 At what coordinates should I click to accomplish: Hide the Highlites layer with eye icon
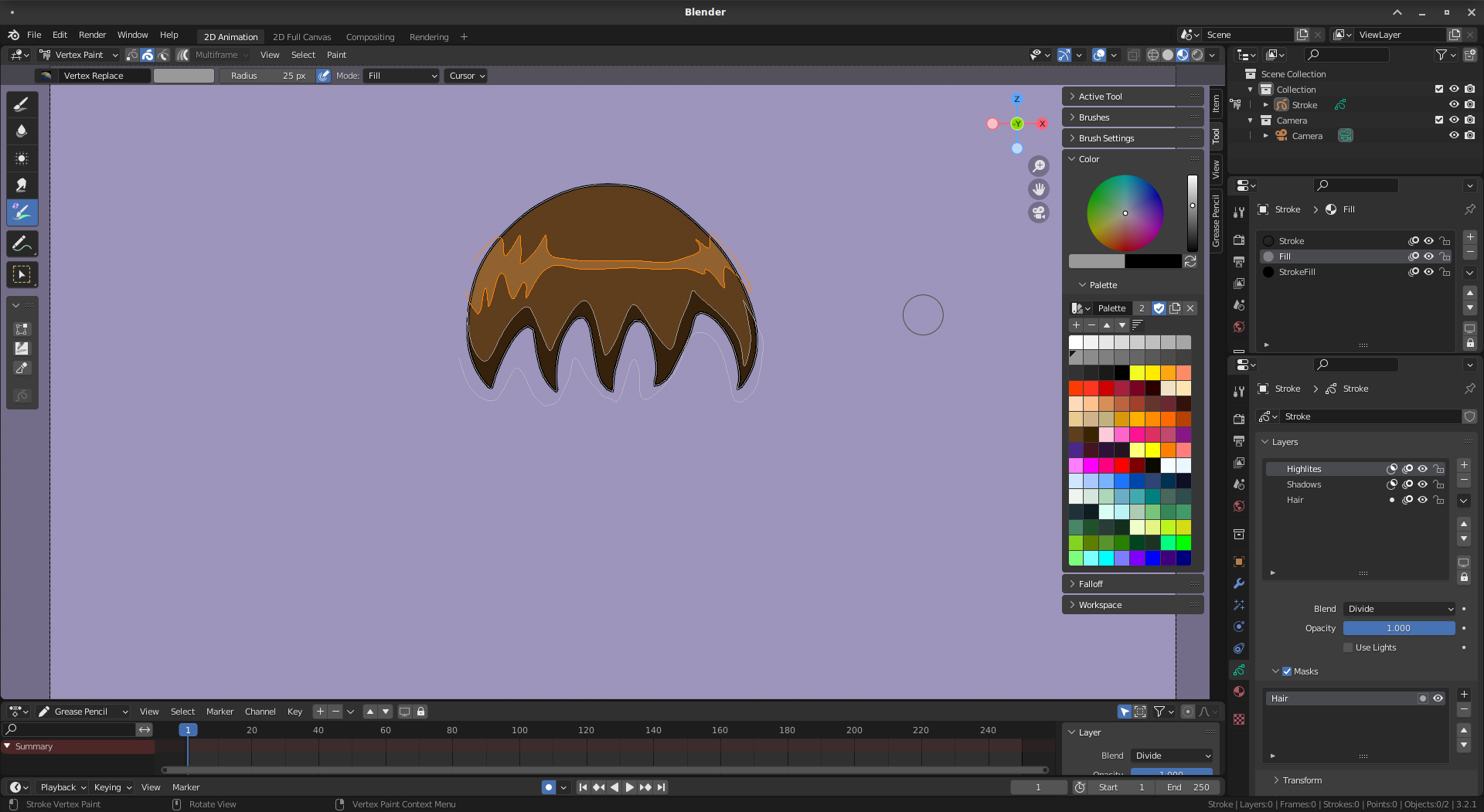1423,469
